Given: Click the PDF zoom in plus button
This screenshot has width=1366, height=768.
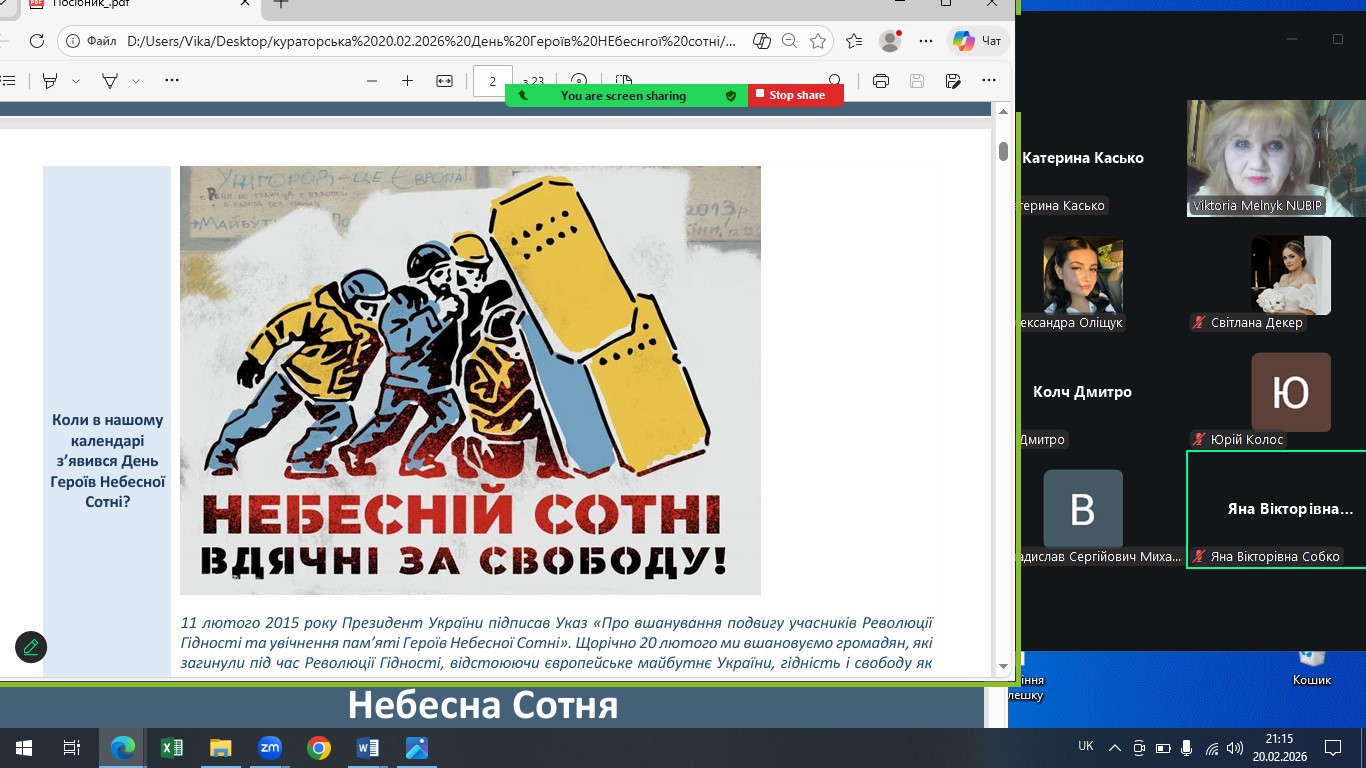Looking at the screenshot, I should pyautogui.click(x=407, y=81).
